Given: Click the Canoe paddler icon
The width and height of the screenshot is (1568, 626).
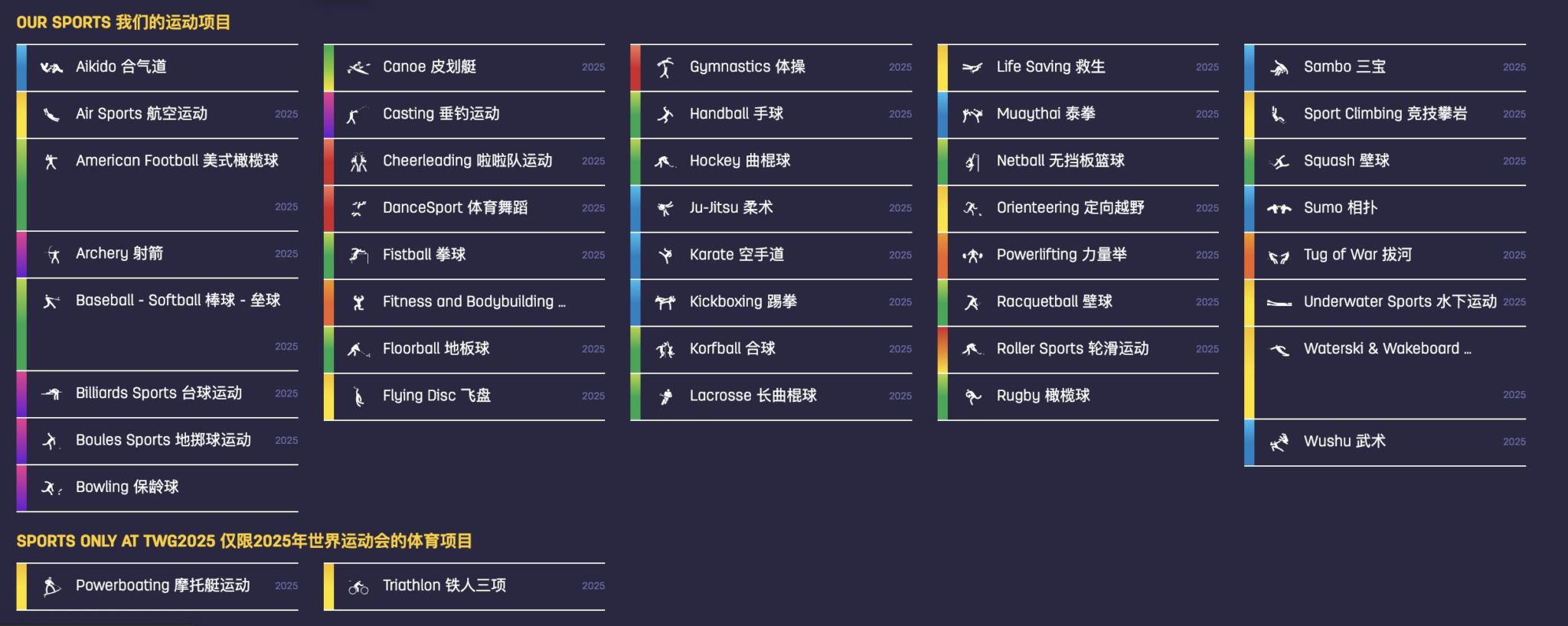Looking at the screenshot, I should pos(358,68).
